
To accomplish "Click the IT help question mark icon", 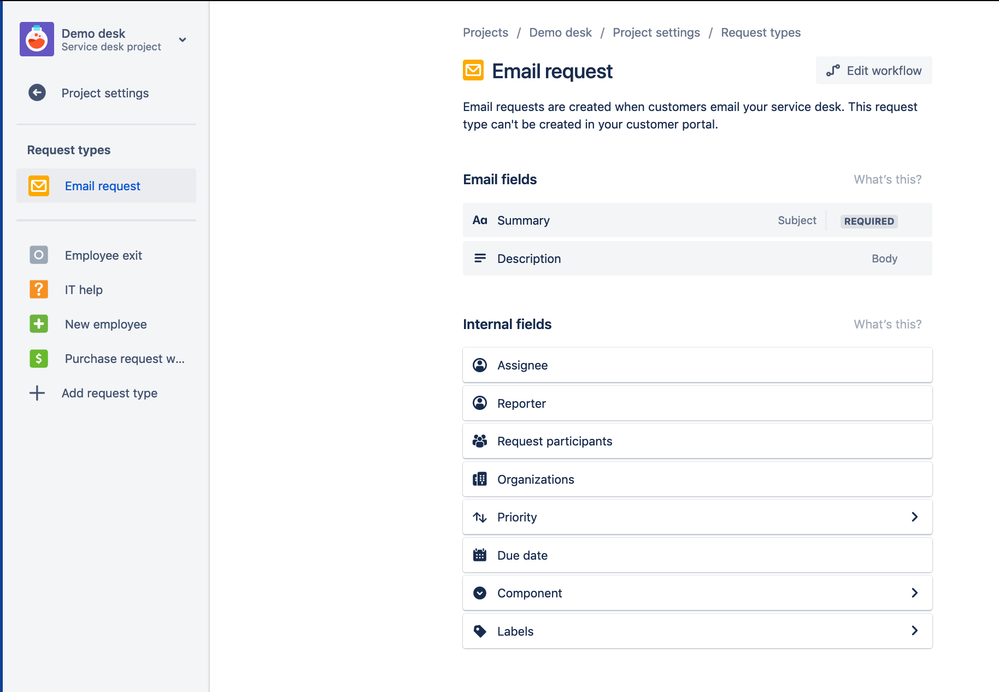I will pos(37,289).
